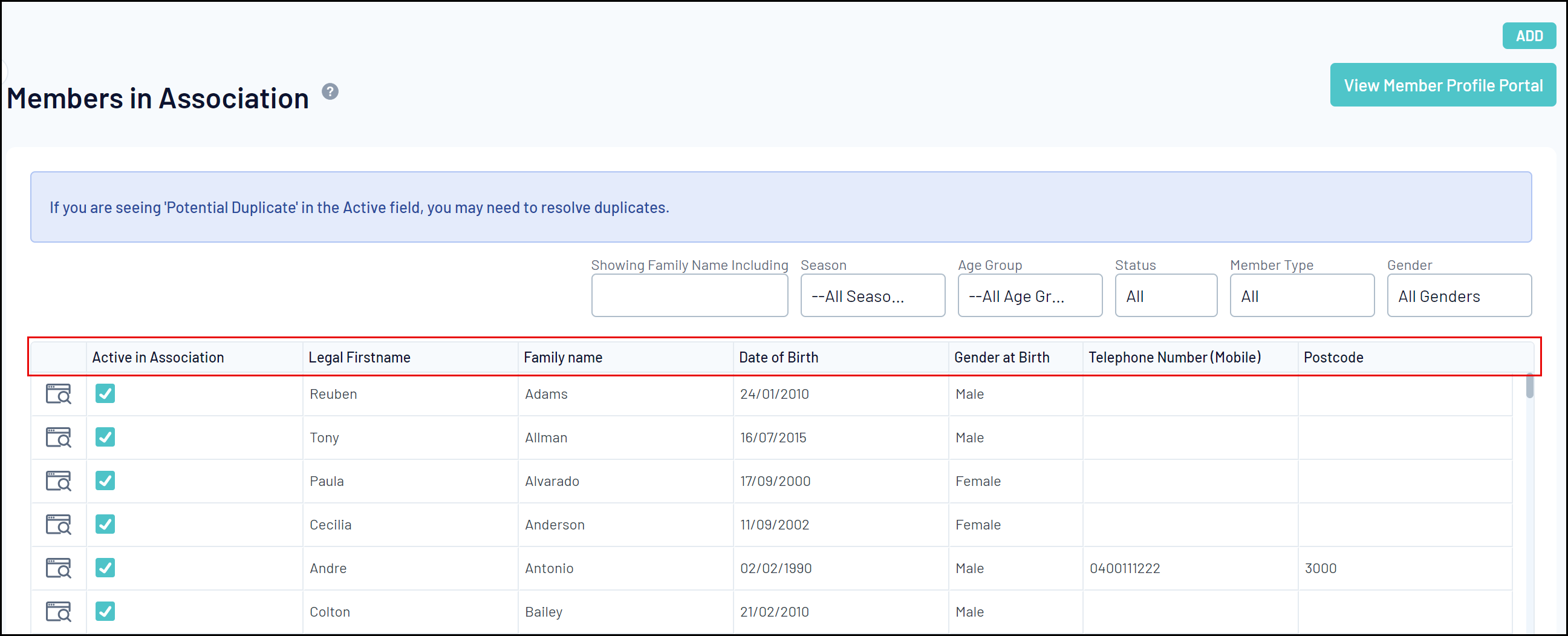Open Tony Allman's record view icon
Viewport: 1568px width, 636px height.
click(59, 438)
